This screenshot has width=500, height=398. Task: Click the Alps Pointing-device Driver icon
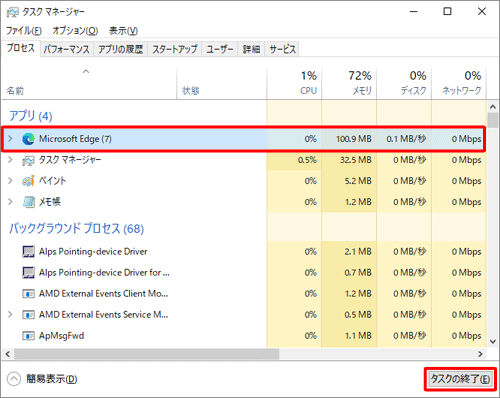[x=28, y=252]
